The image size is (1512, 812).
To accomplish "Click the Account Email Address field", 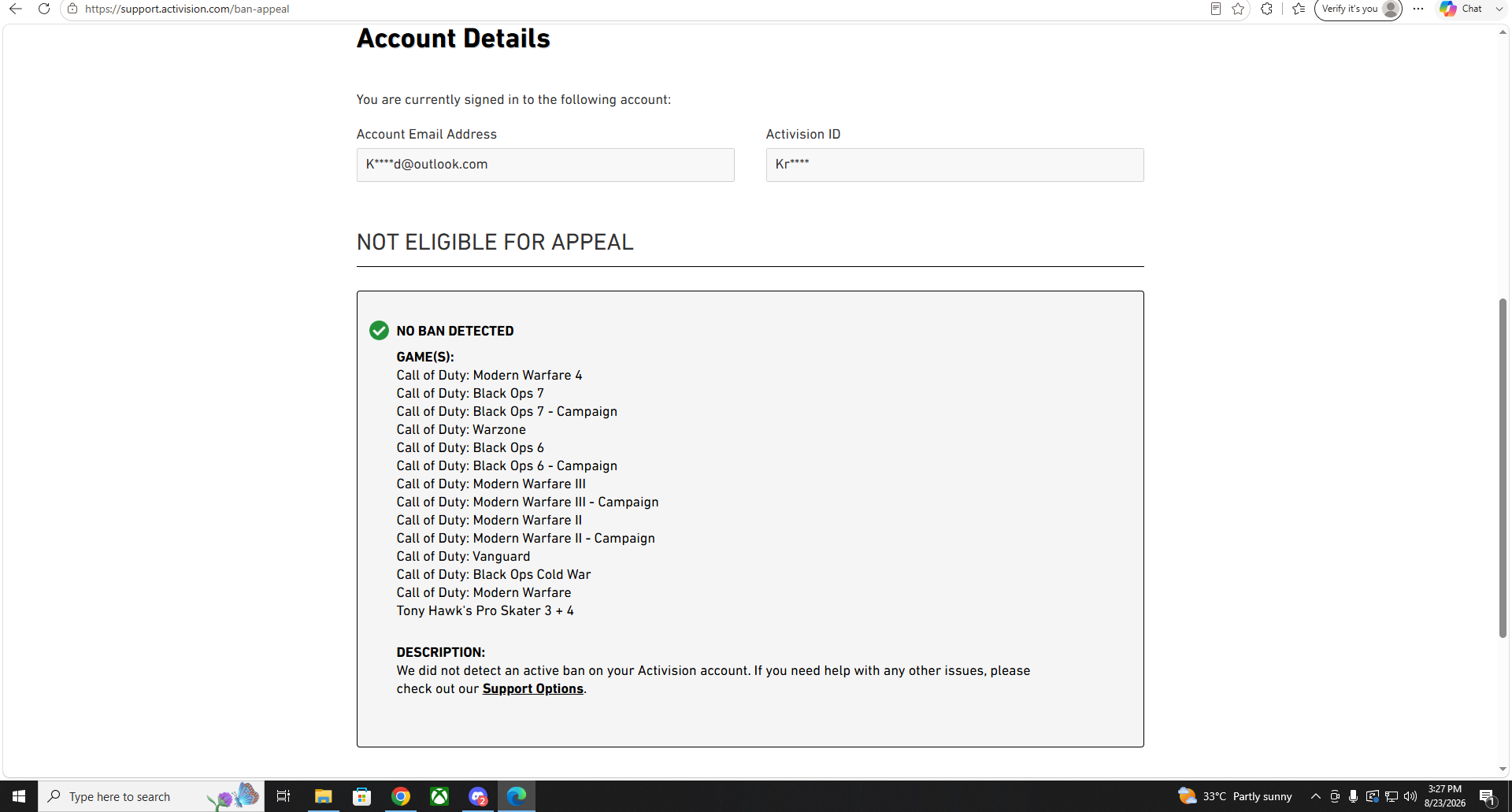I will click(x=545, y=165).
